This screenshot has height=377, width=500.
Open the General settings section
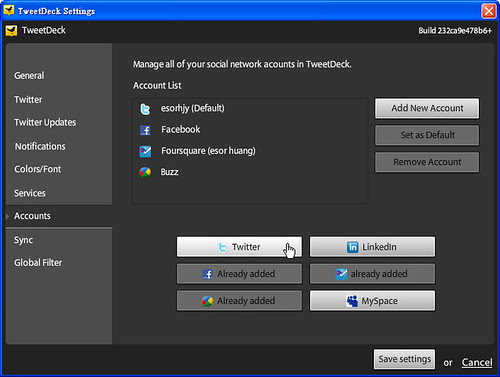29,76
